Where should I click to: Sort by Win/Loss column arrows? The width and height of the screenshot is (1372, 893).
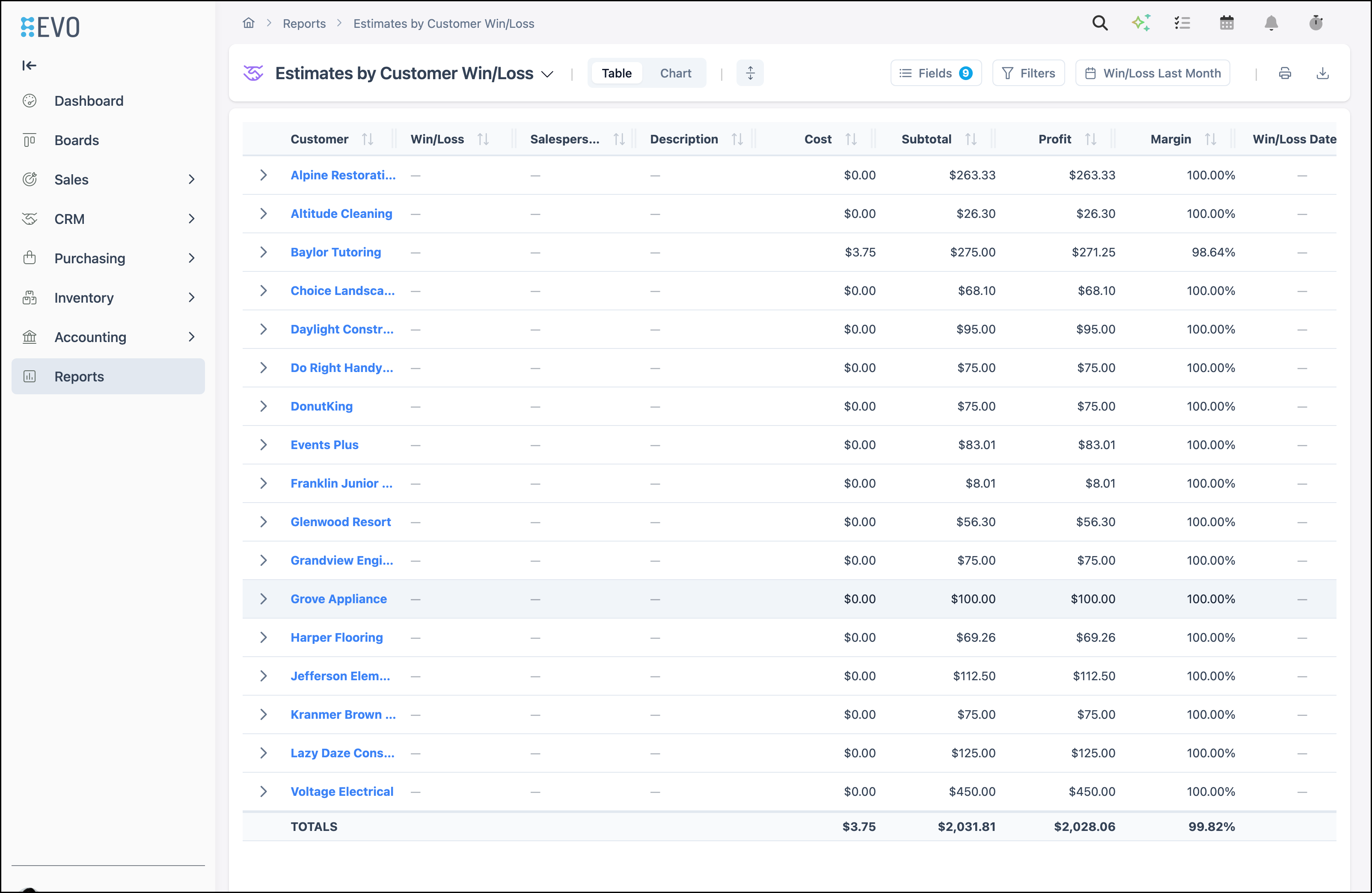[x=483, y=139]
